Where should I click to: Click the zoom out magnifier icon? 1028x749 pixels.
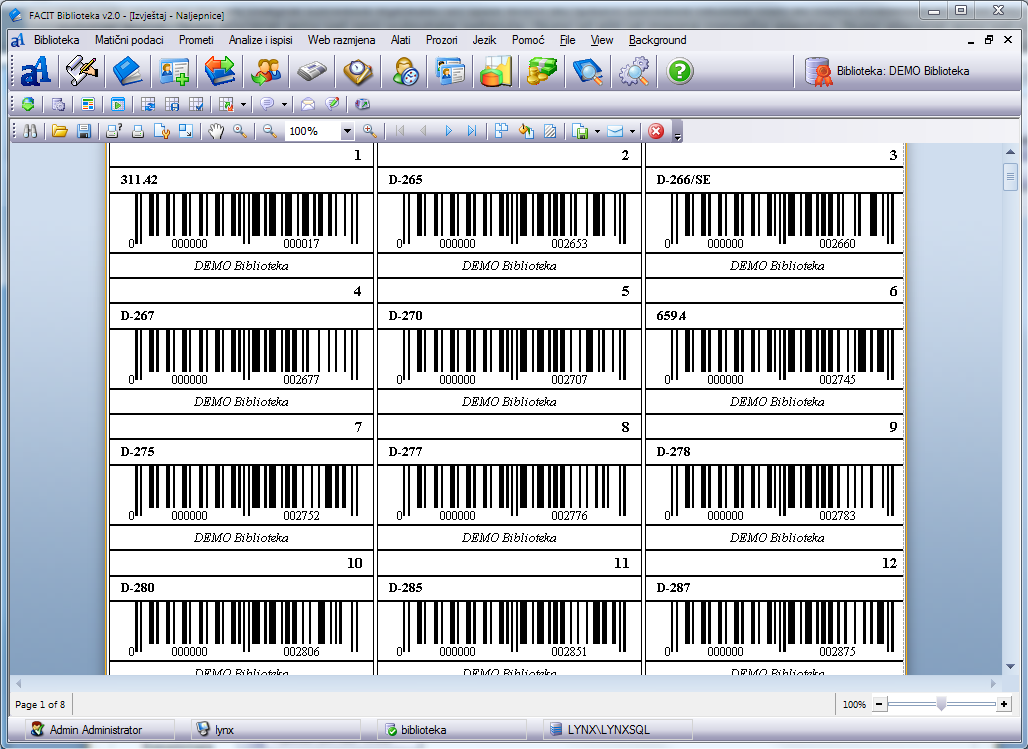click(x=270, y=131)
